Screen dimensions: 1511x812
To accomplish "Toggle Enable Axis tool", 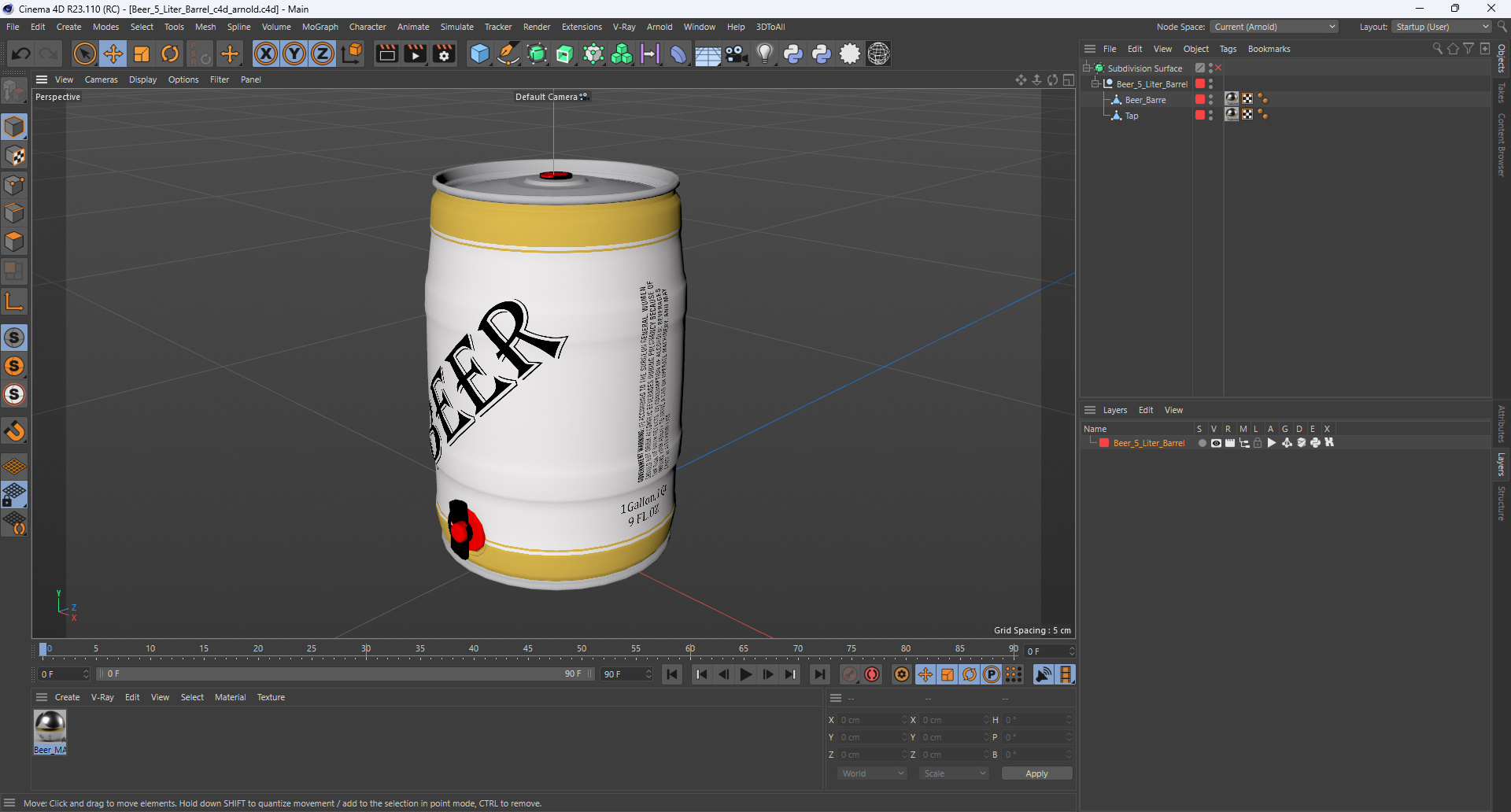I will coord(14,301).
